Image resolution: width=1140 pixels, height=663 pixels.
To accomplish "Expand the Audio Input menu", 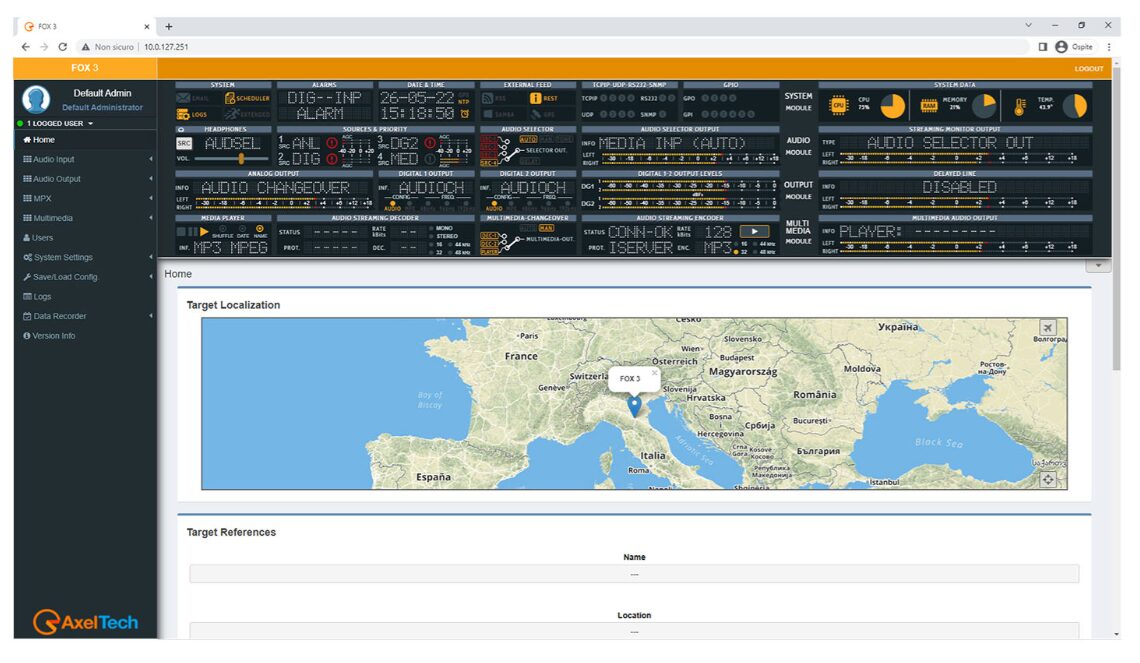I will [85, 159].
